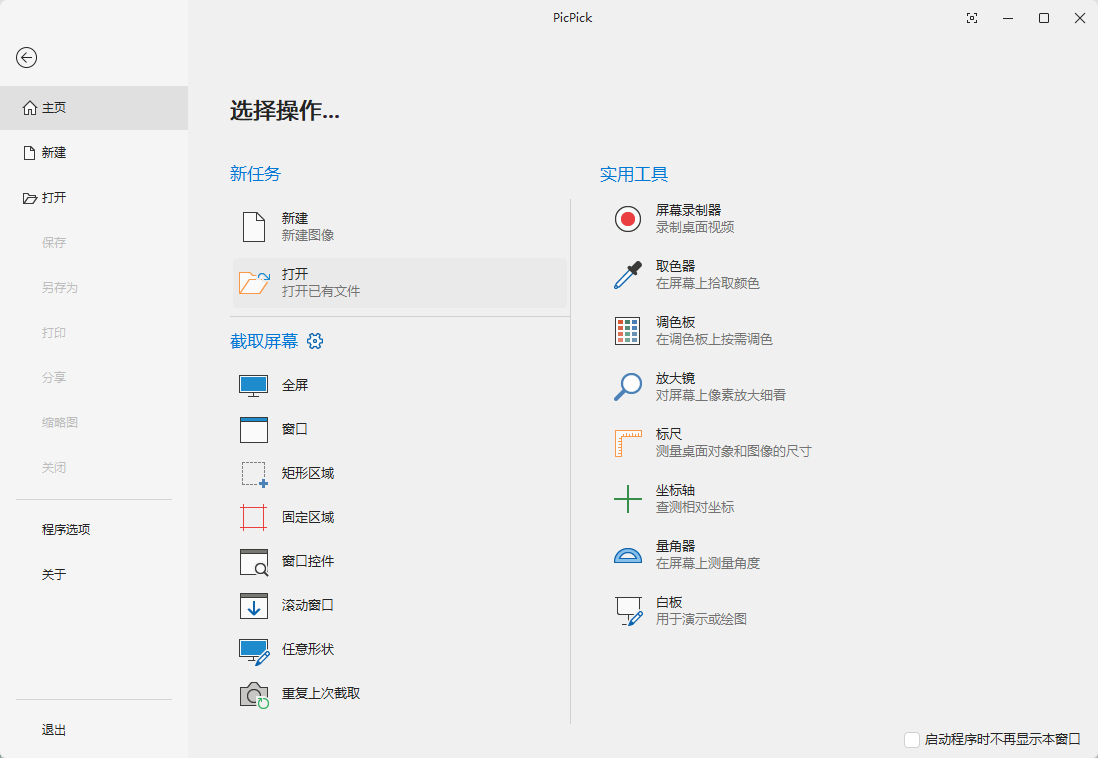
Task: Click the 重复上次截取 camera icon
Action: coord(254,695)
